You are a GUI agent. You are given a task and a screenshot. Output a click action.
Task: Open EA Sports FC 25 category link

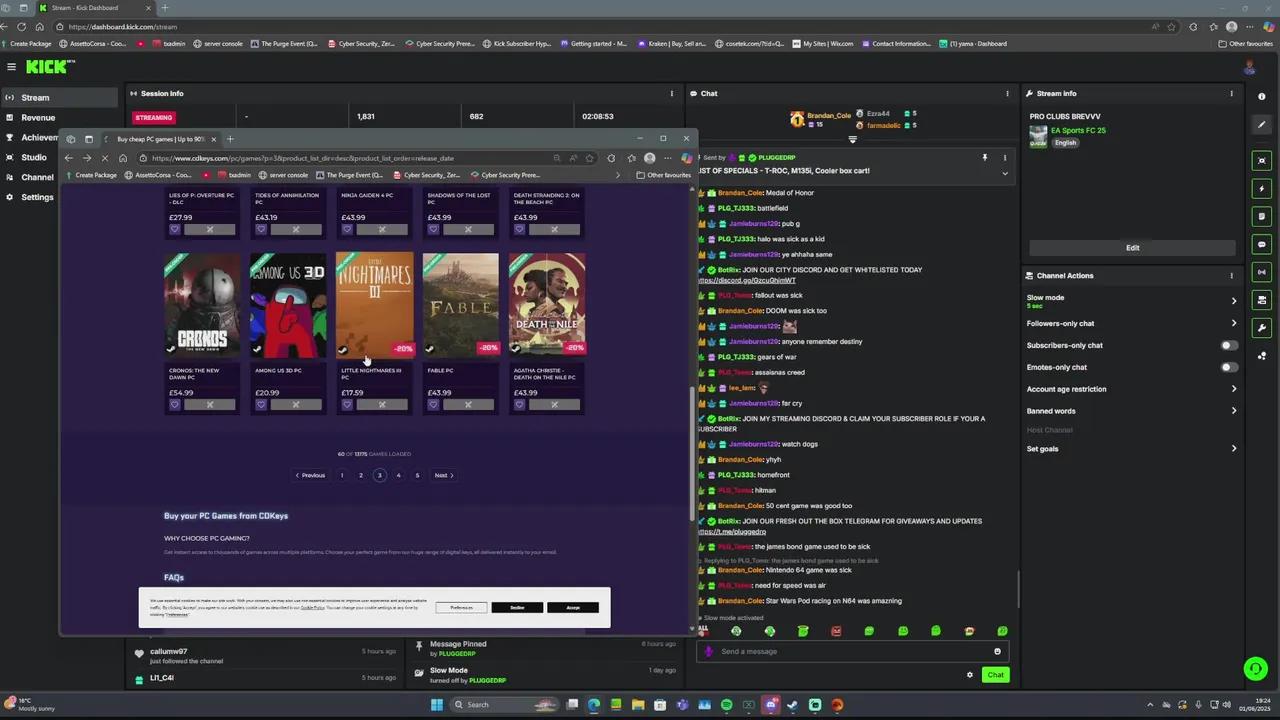pyautogui.click(x=1077, y=131)
